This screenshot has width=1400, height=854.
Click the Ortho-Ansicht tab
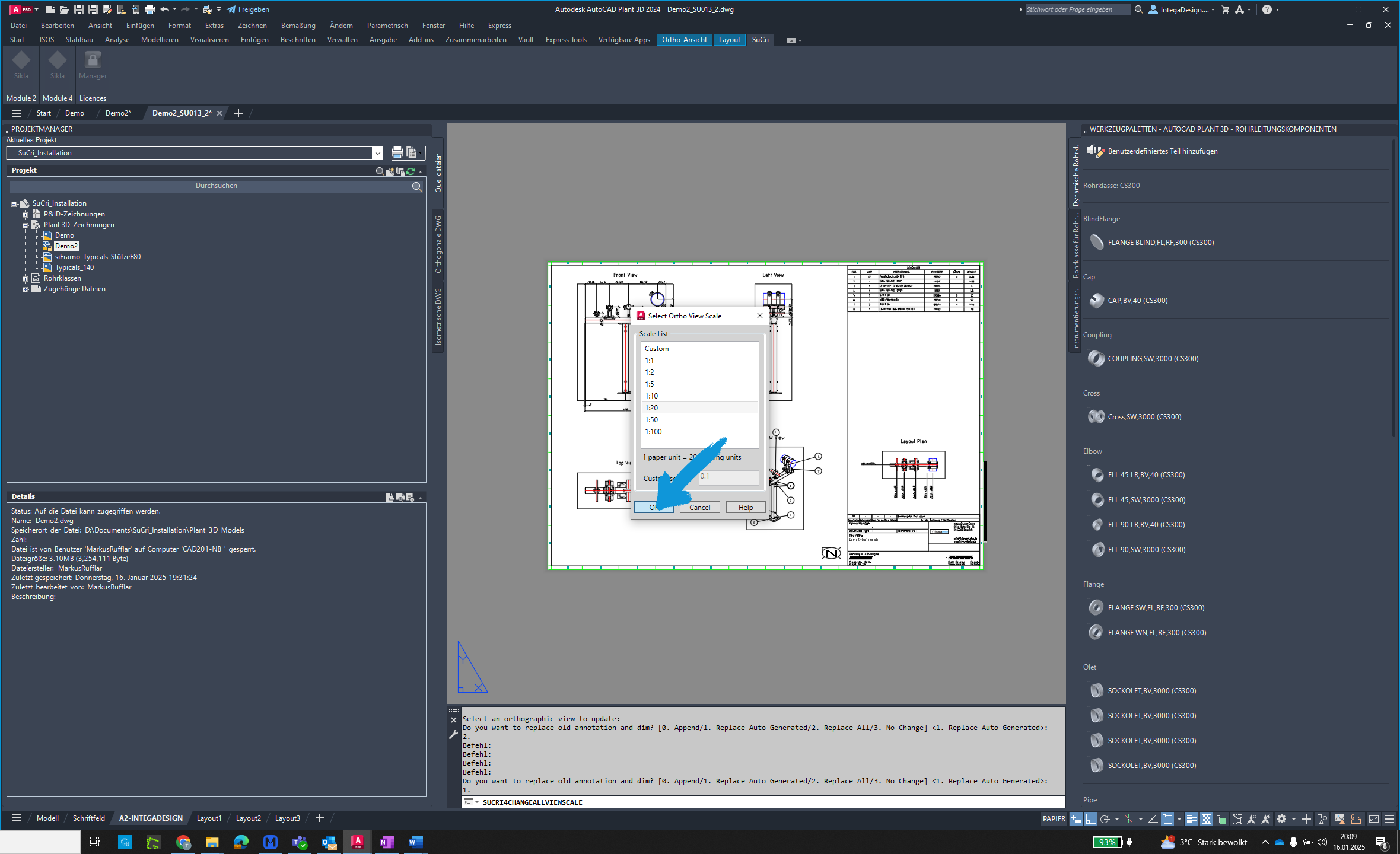click(685, 40)
